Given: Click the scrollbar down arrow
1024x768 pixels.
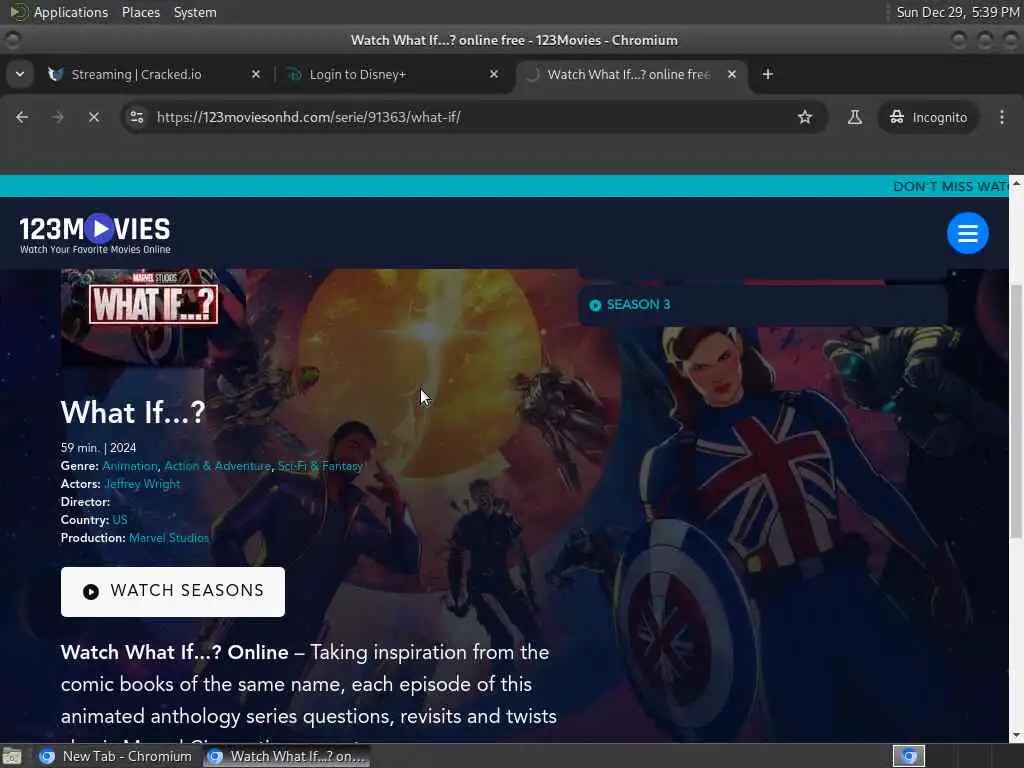Looking at the screenshot, I should pyautogui.click(x=1016, y=735).
